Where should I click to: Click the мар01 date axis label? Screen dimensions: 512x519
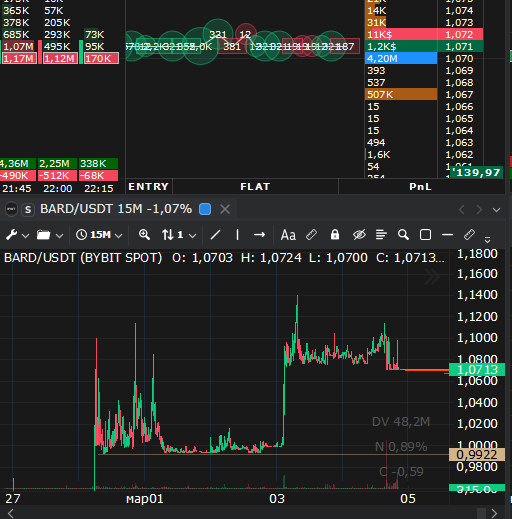[x=145, y=499]
